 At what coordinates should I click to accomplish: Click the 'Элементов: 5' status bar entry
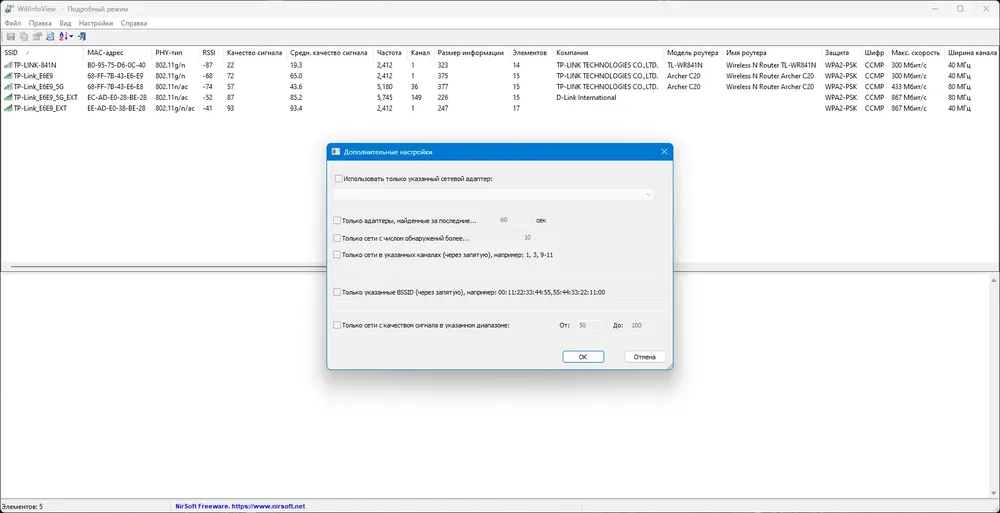(x=23, y=507)
